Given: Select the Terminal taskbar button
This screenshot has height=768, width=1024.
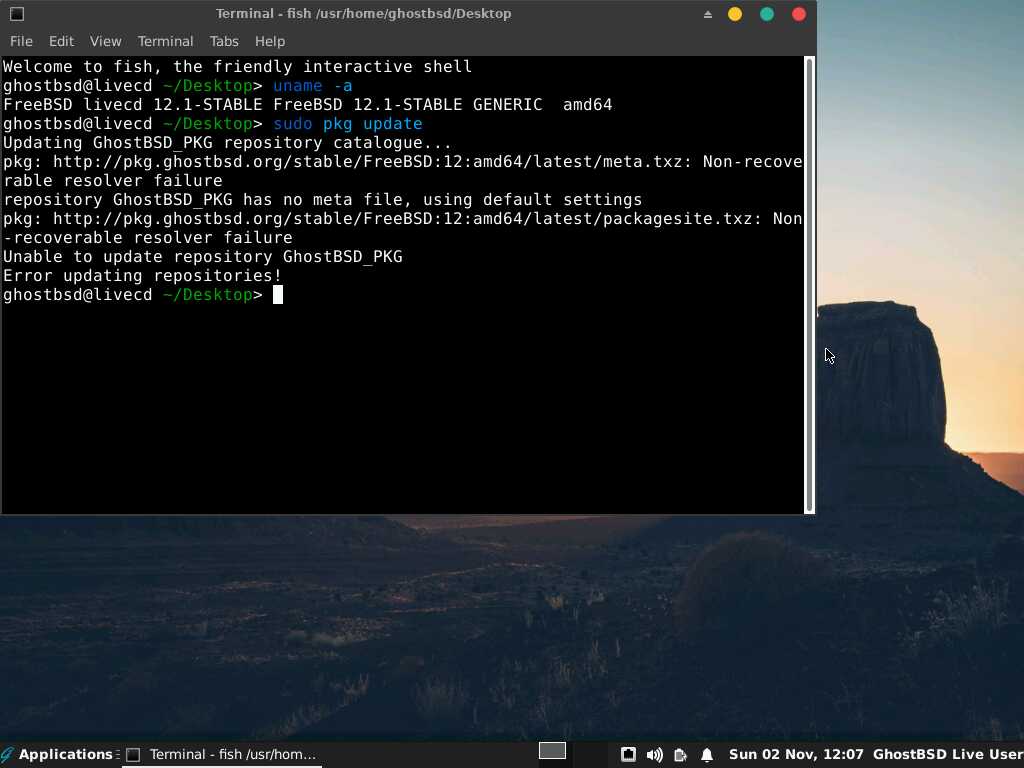Looking at the screenshot, I should pos(222,754).
